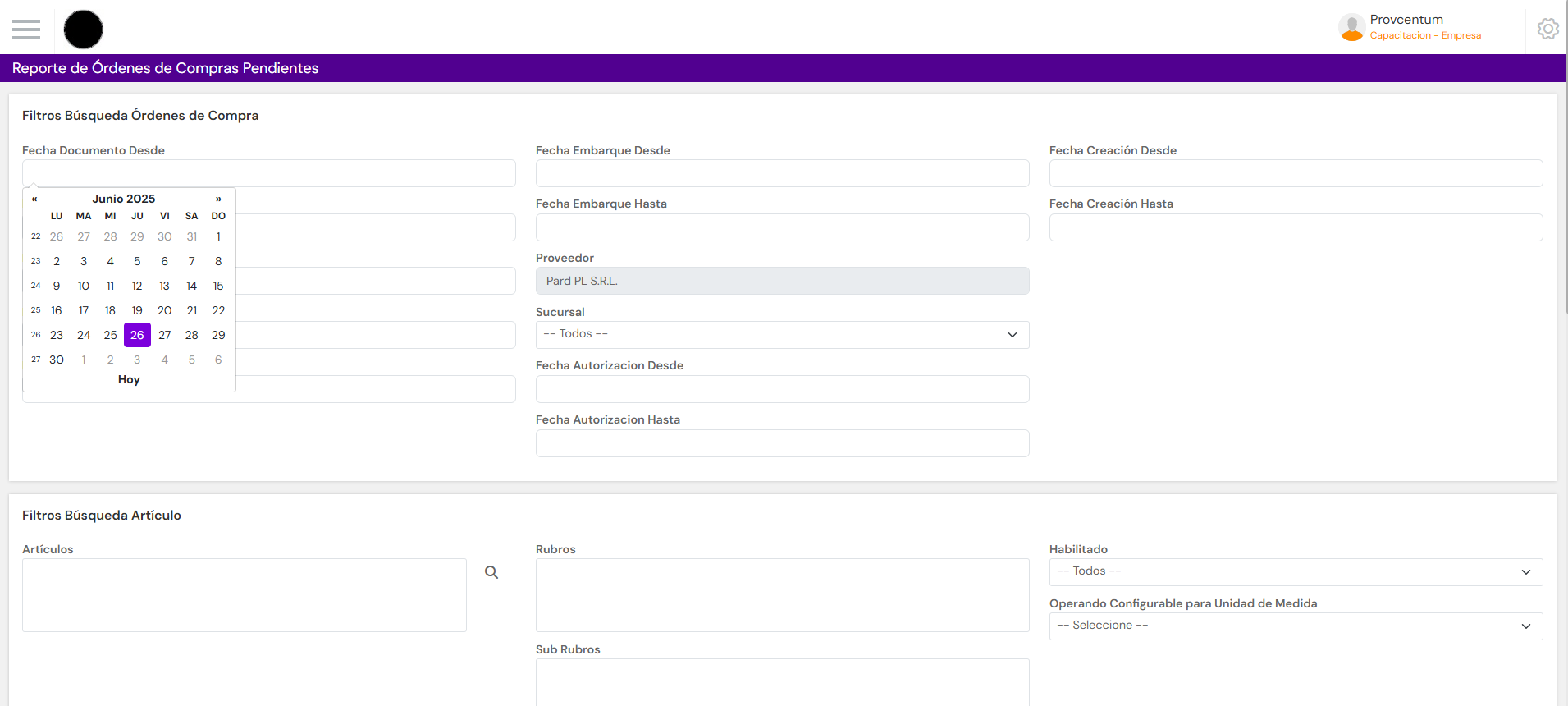The width and height of the screenshot is (1568, 706).
Task: Open the settings gear icon
Action: coord(1547,29)
